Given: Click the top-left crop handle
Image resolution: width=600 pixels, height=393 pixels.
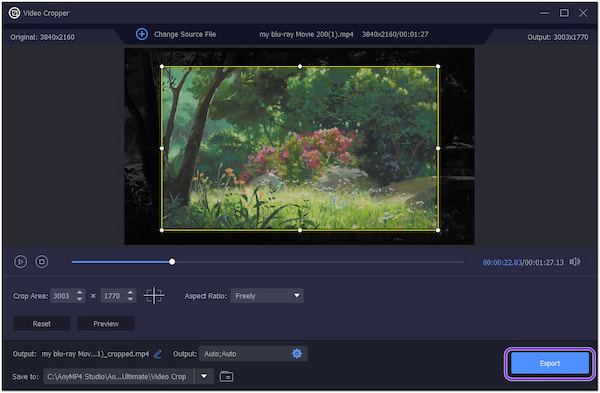Looking at the screenshot, I should (x=162, y=67).
